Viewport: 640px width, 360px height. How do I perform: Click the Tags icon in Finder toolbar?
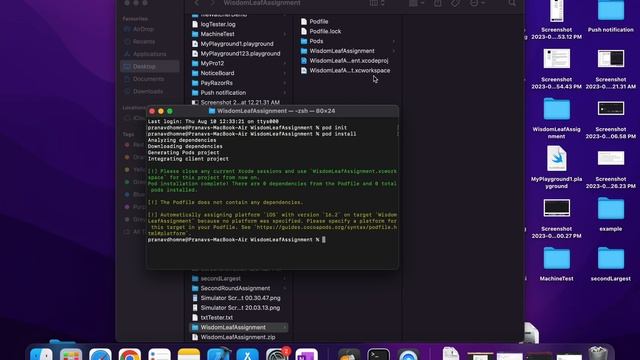tap(455, 3)
